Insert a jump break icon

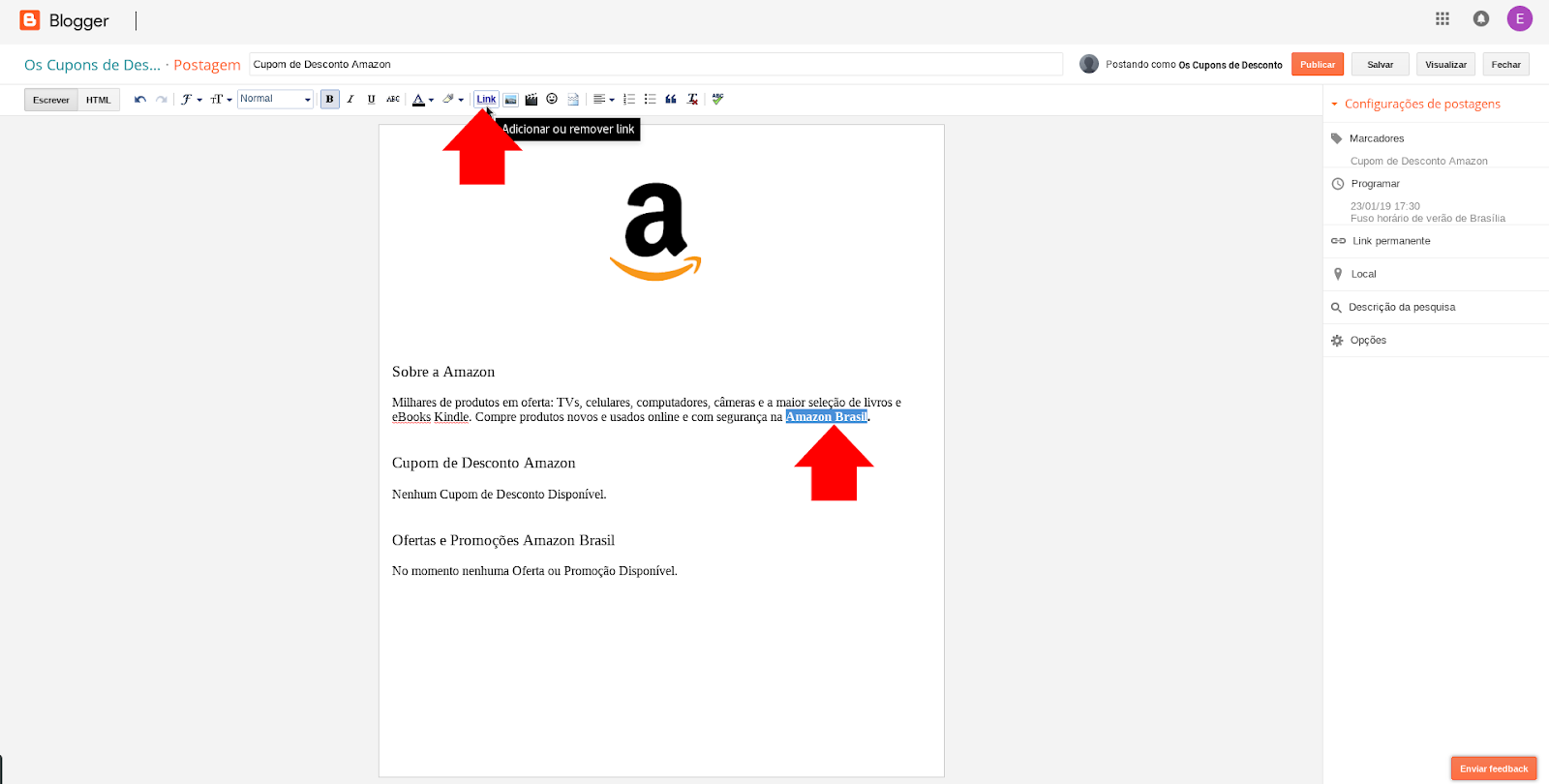point(573,100)
